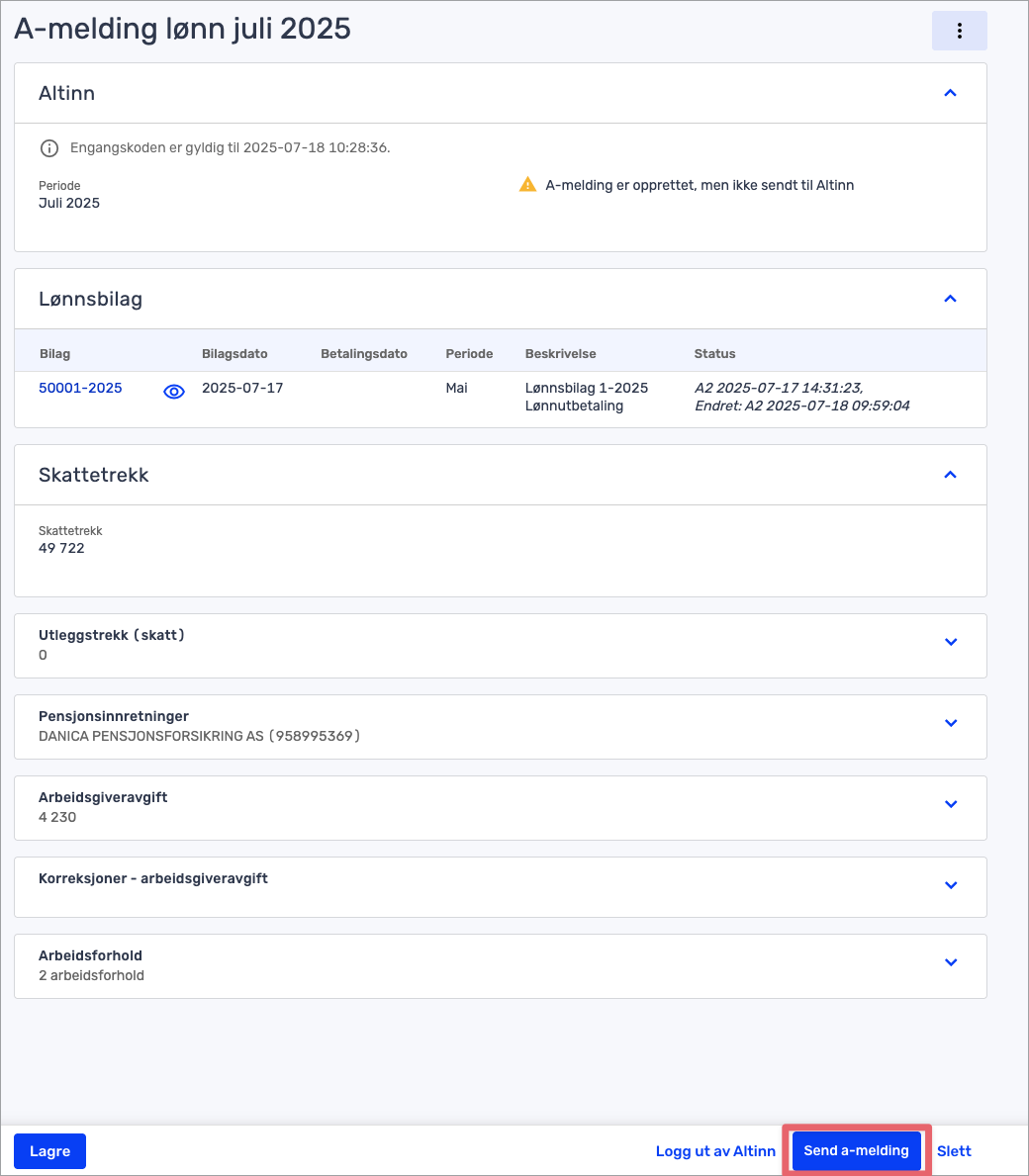Screen dimensions: 1029x1176
Task: Click the Engangskoden er gyldig message
Action: (x=231, y=147)
